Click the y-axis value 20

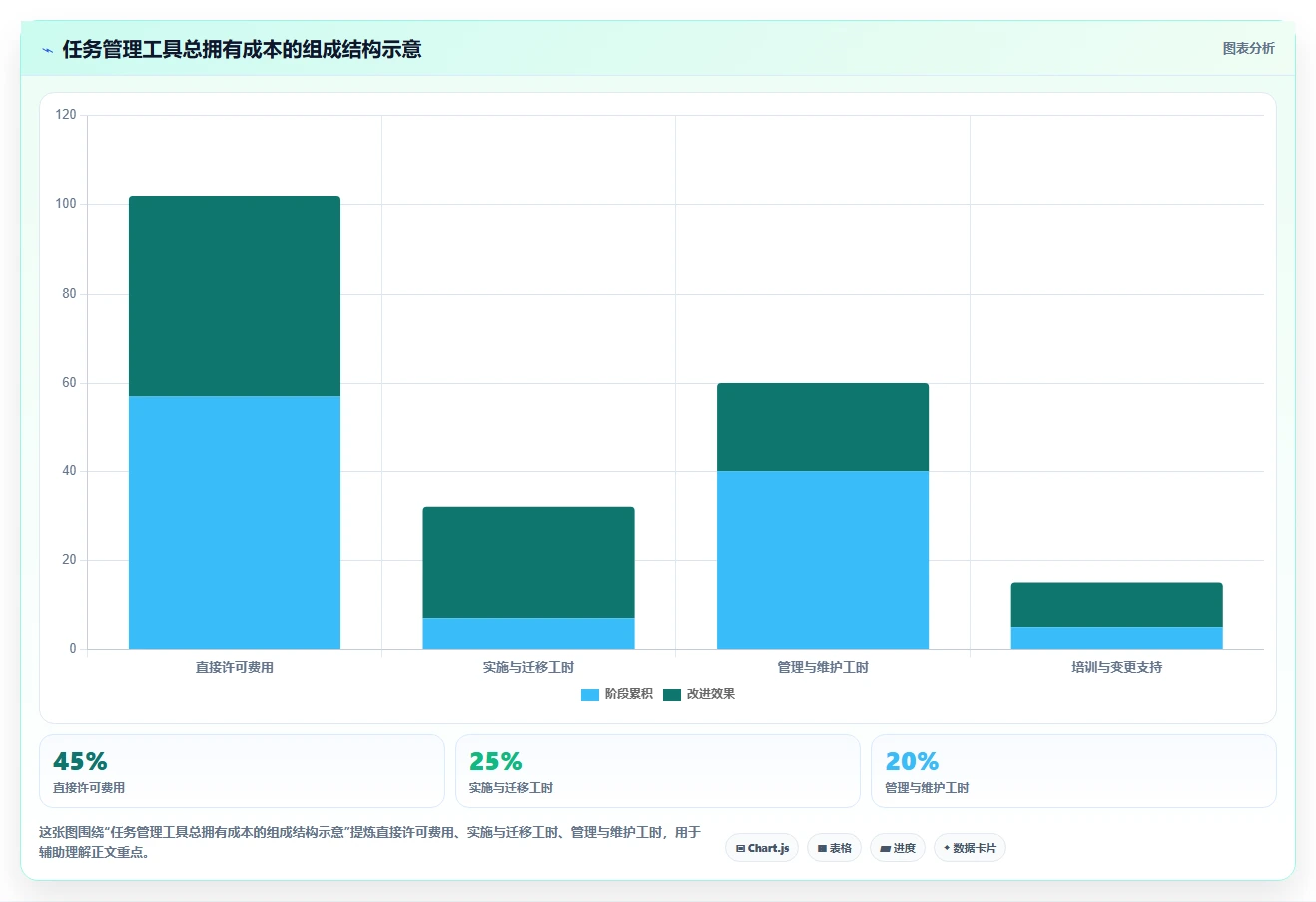coord(69,560)
